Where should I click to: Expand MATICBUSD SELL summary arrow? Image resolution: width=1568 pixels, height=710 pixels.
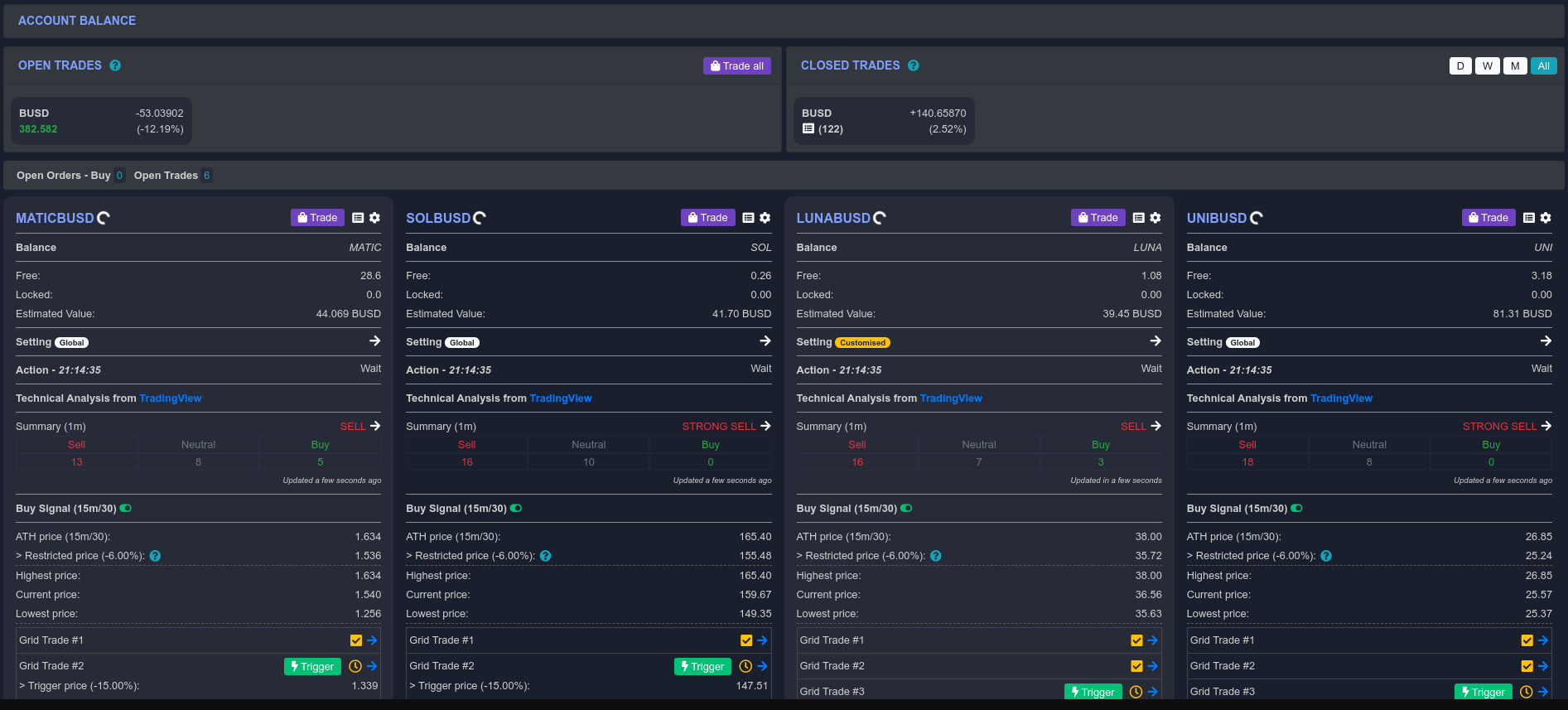(x=375, y=426)
